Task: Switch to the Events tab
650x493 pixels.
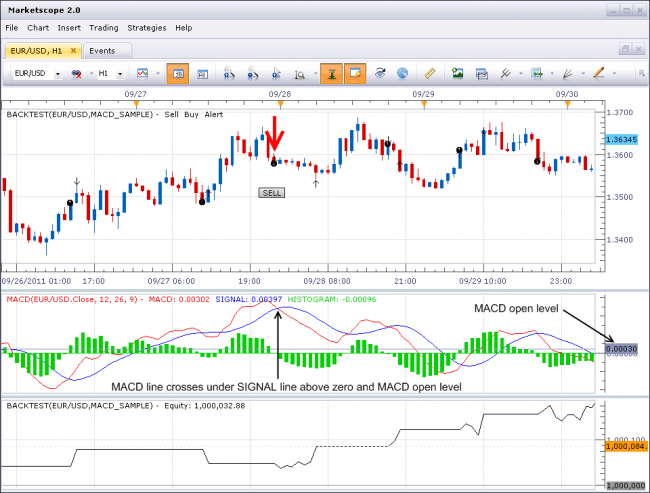Action: pyautogui.click(x=102, y=51)
